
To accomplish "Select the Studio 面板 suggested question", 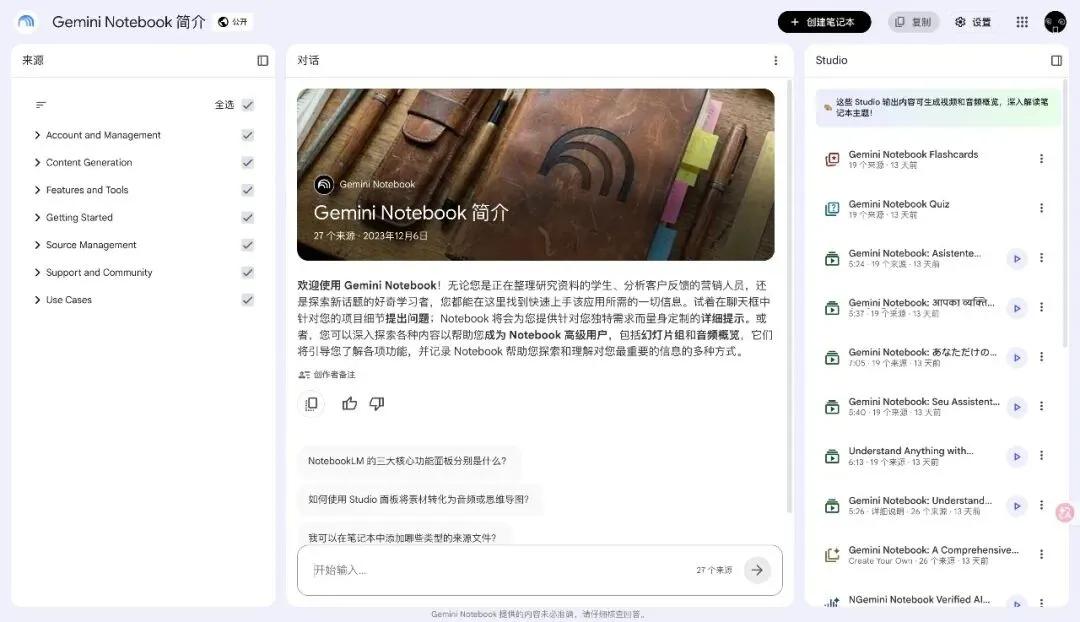I will tap(418, 499).
